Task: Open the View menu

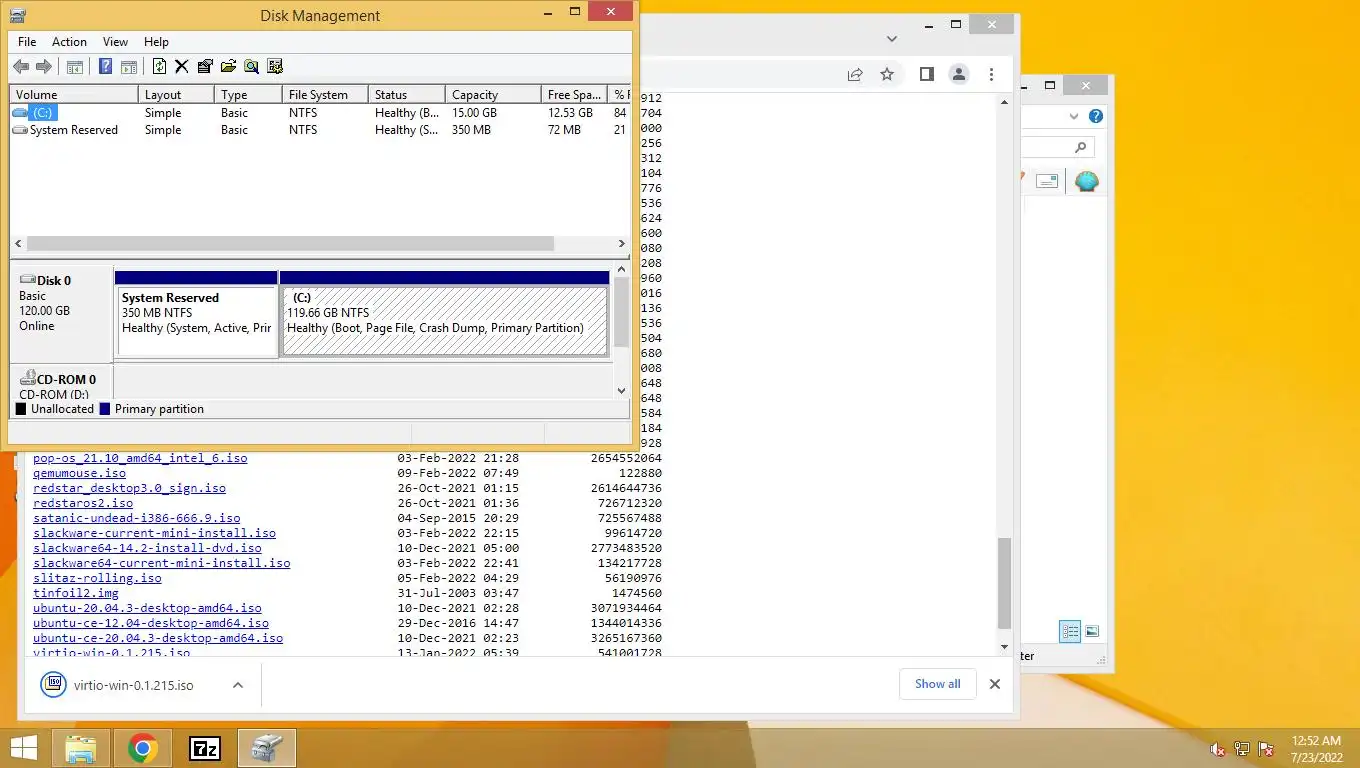Action: tap(115, 42)
